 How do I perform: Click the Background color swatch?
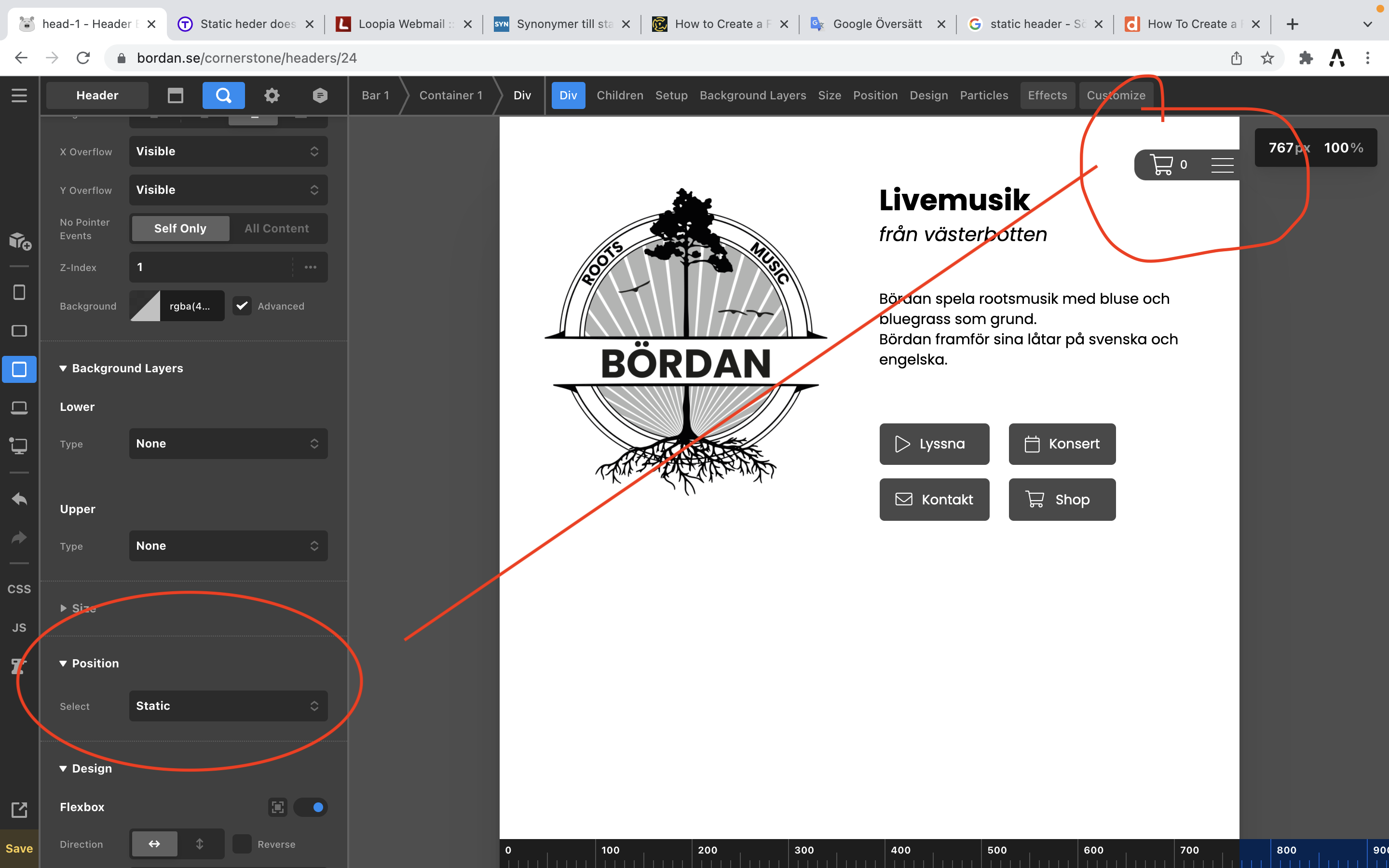click(145, 306)
